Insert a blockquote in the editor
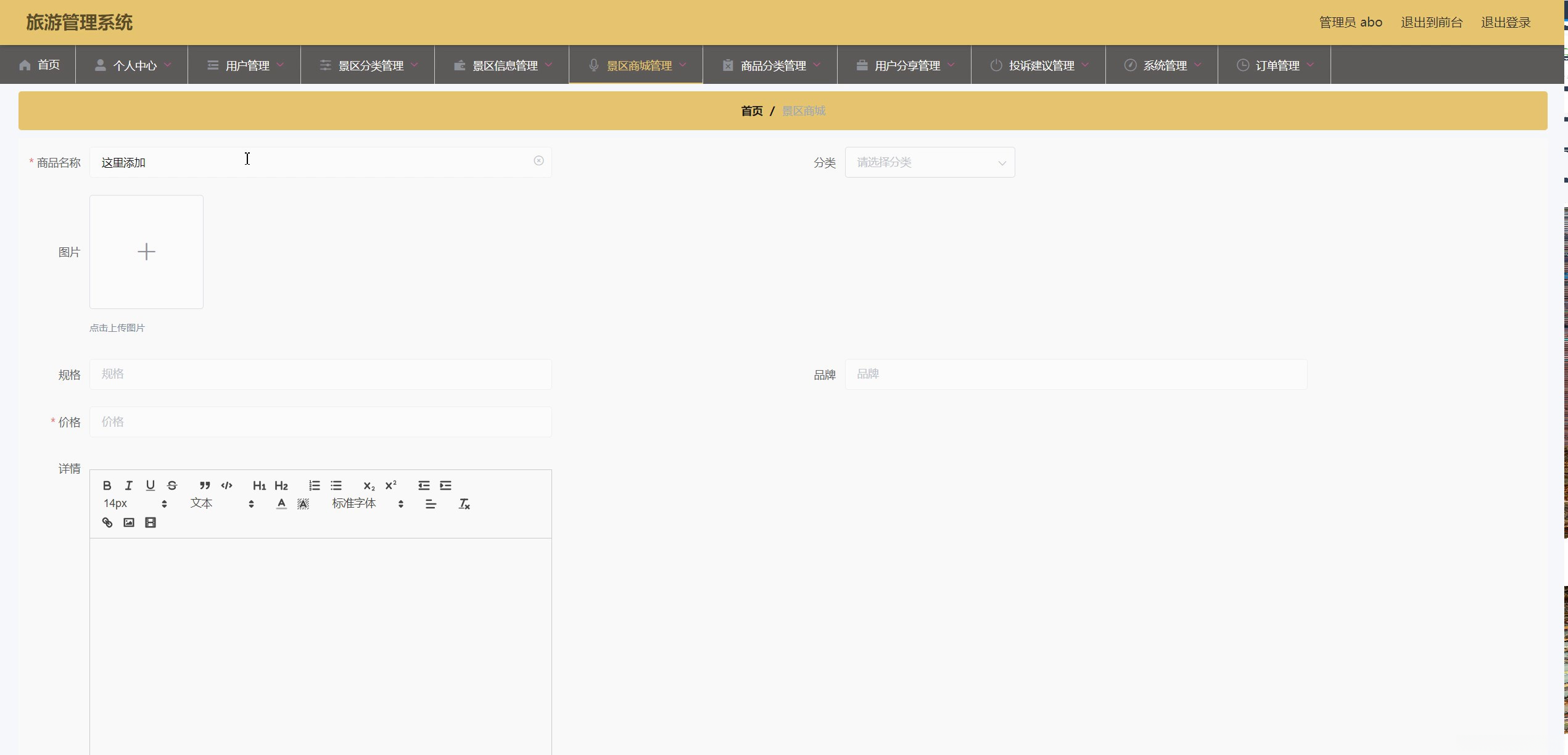Viewport: 1568px width, 755px height. [x=205, y=485]
